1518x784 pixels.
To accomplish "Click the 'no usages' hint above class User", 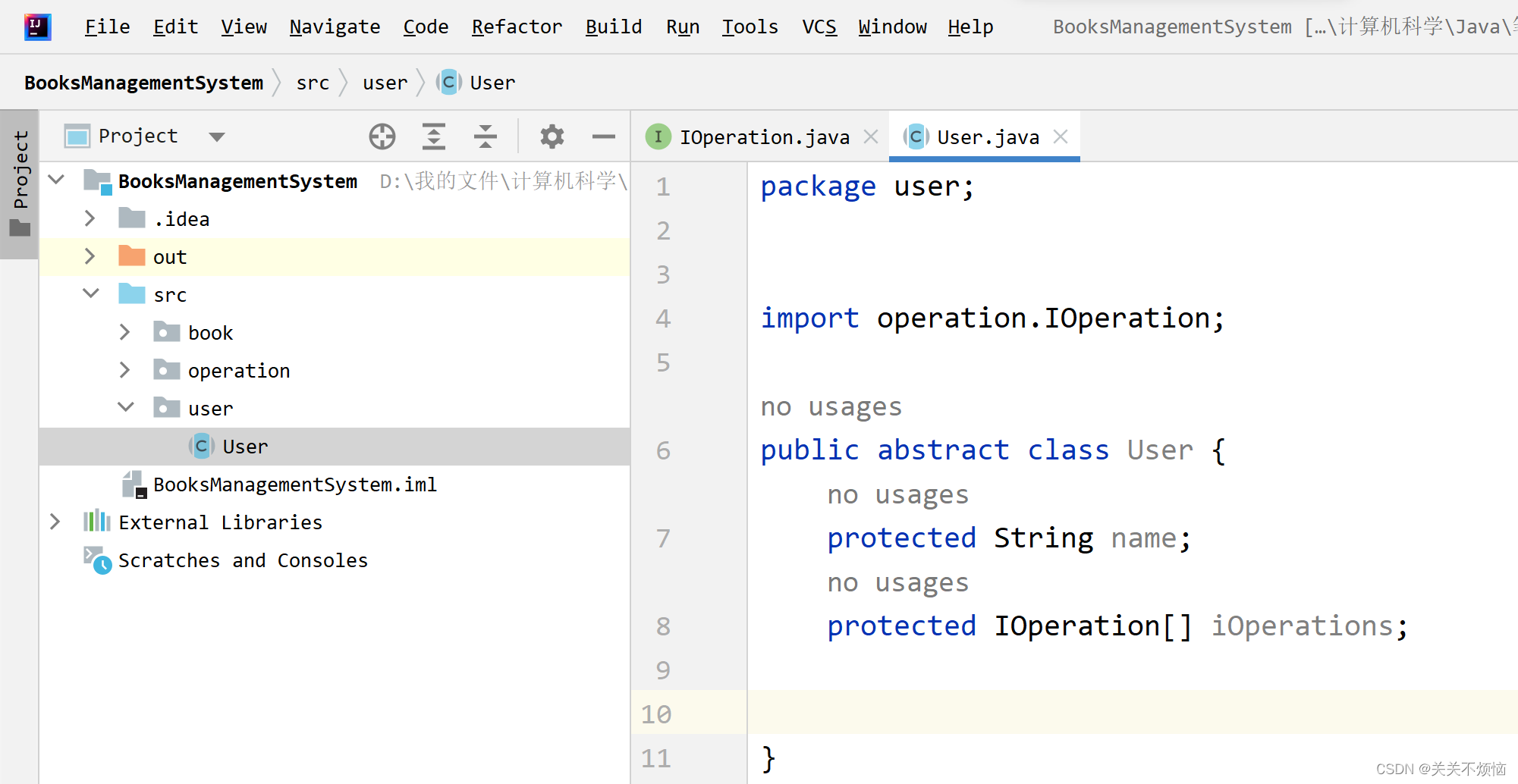I will click(831, 407).
